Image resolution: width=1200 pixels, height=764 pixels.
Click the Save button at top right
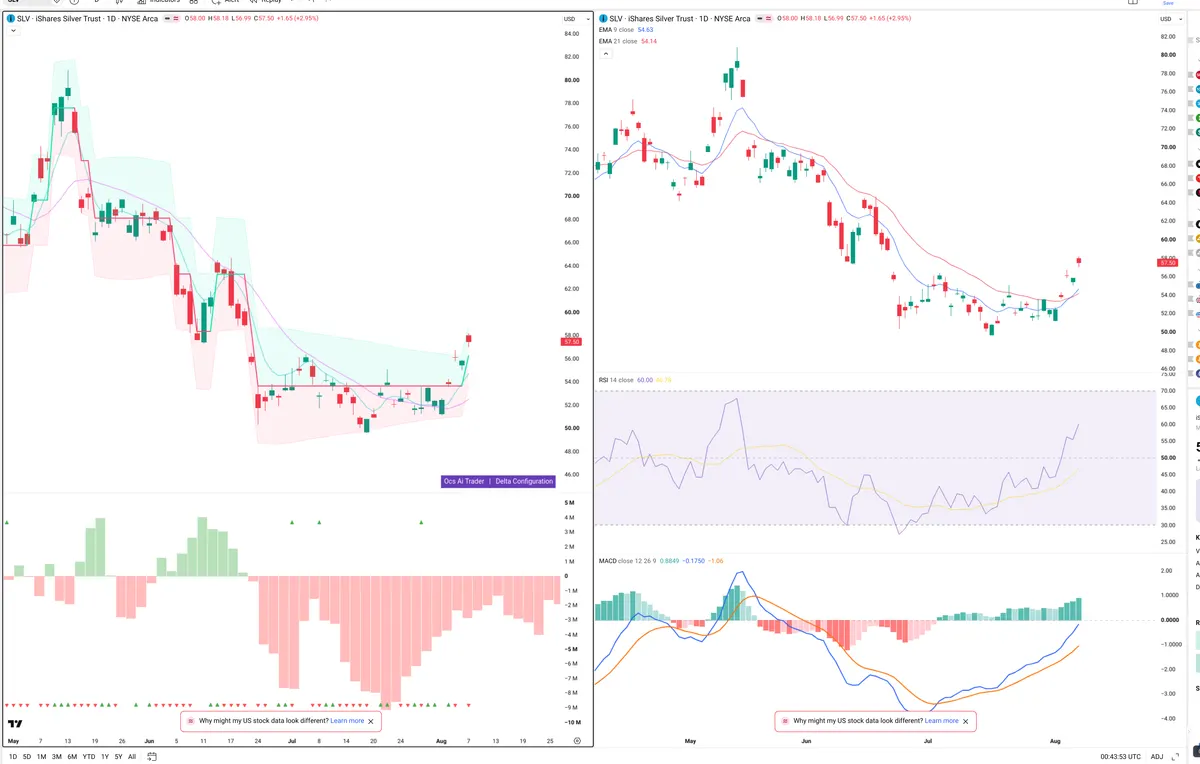pos(1168,3)
